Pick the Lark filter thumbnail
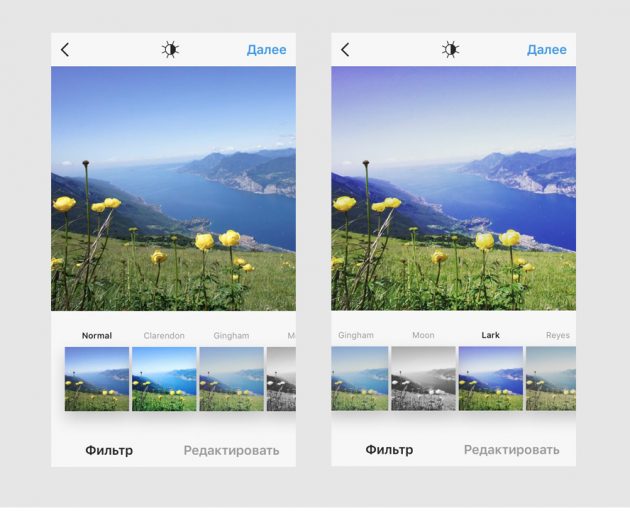Screen dimensions: 630x511 tap(490, 379)
